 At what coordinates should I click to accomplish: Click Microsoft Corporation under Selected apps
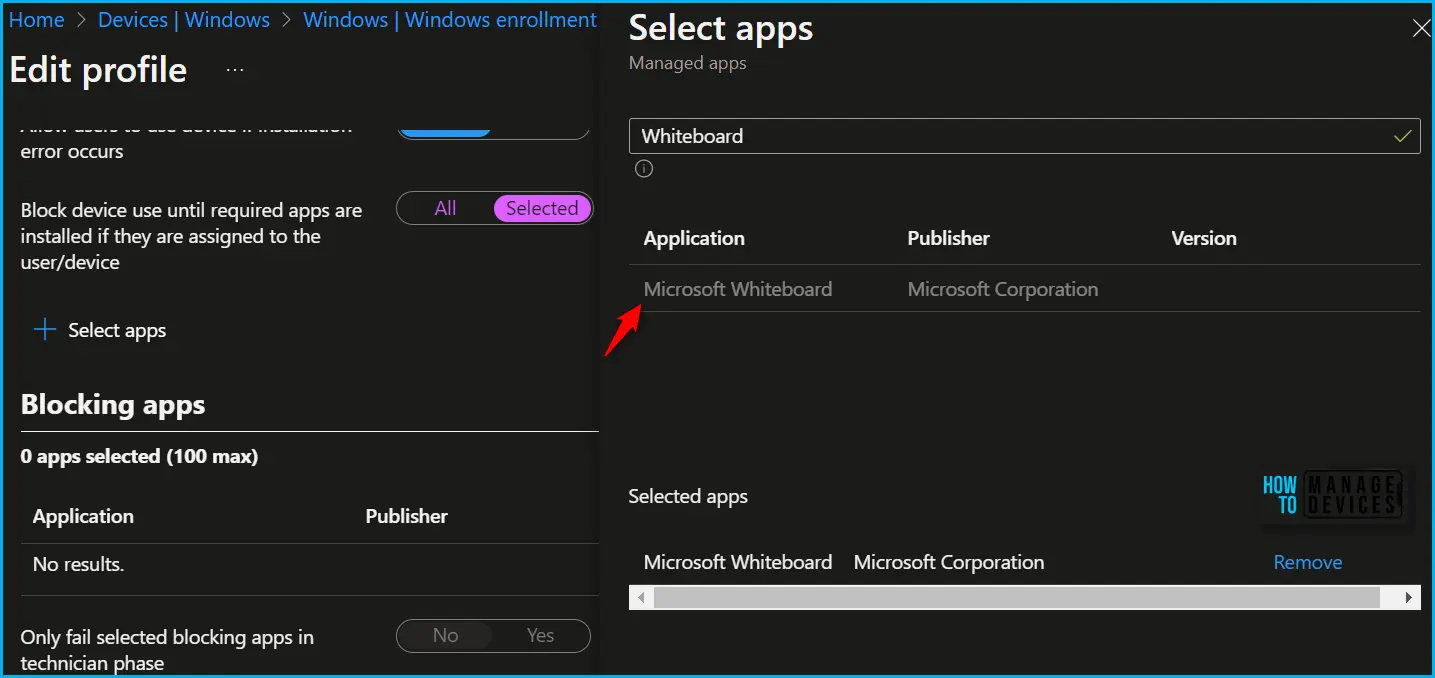click(x=949, y=562)
